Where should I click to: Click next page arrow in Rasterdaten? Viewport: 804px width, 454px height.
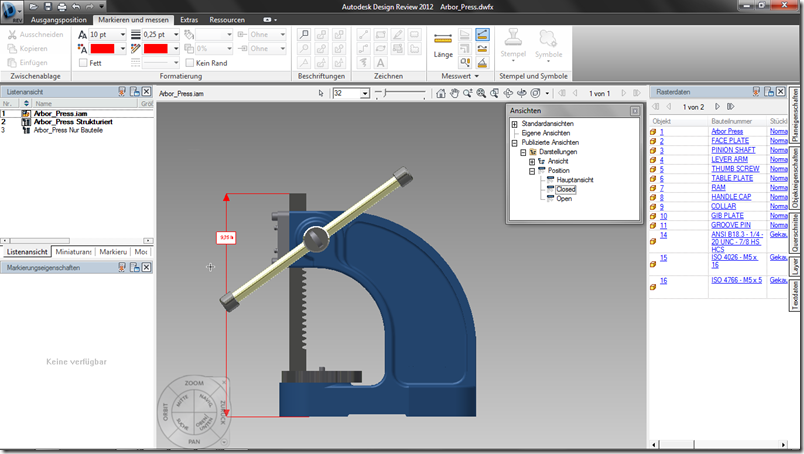pyautogui.click(x=717, y=107)
